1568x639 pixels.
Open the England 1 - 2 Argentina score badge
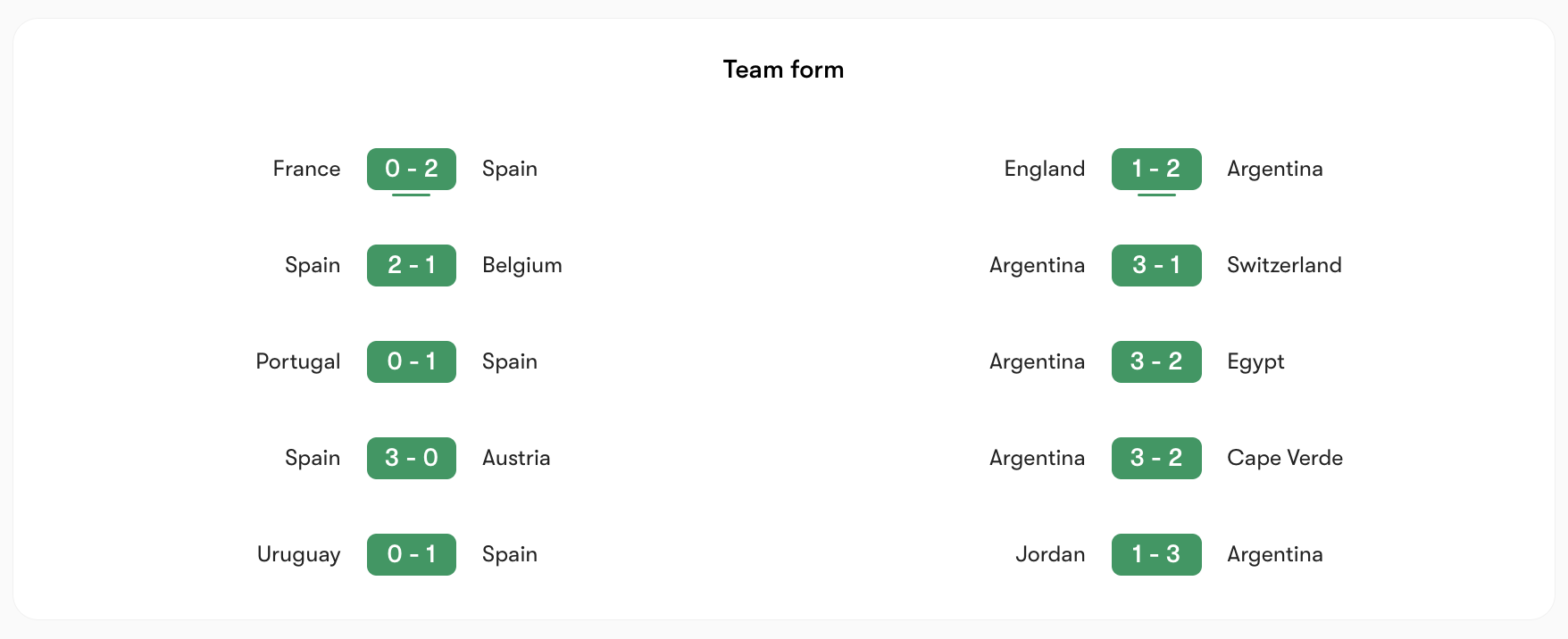pyautogui.click(x=1156, y=169)
